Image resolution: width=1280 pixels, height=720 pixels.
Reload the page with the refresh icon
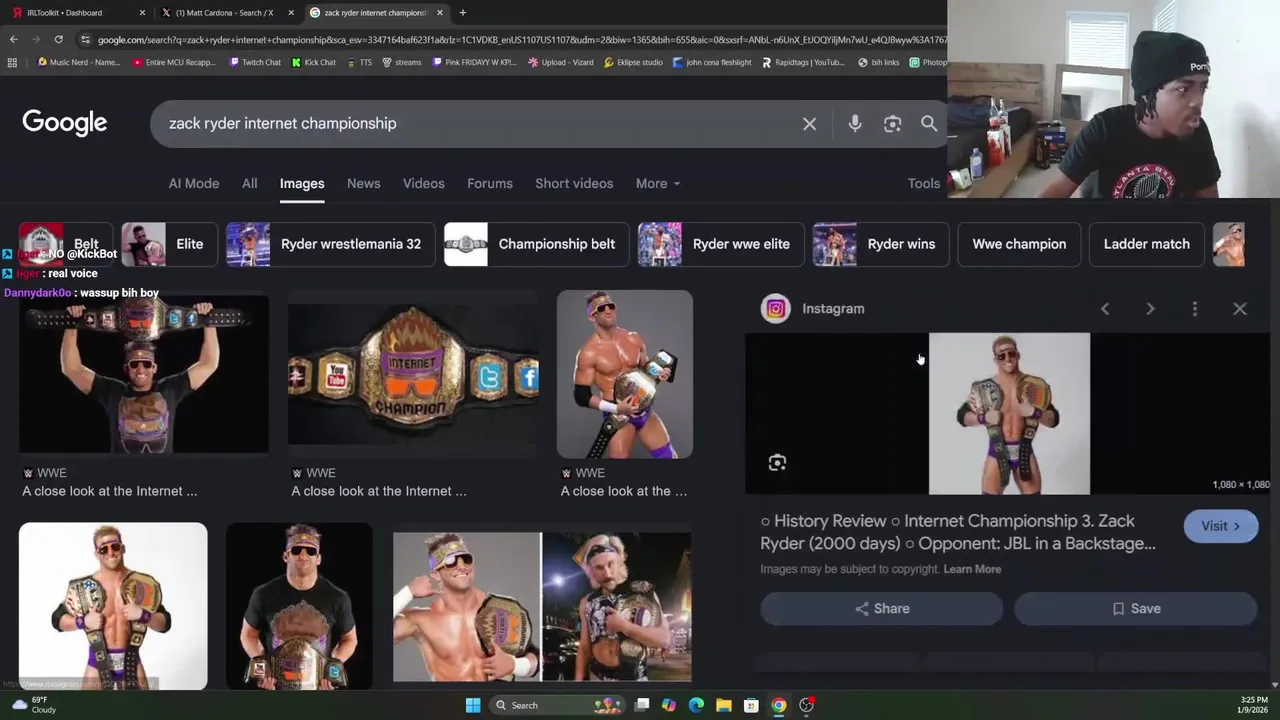[58, 39]
